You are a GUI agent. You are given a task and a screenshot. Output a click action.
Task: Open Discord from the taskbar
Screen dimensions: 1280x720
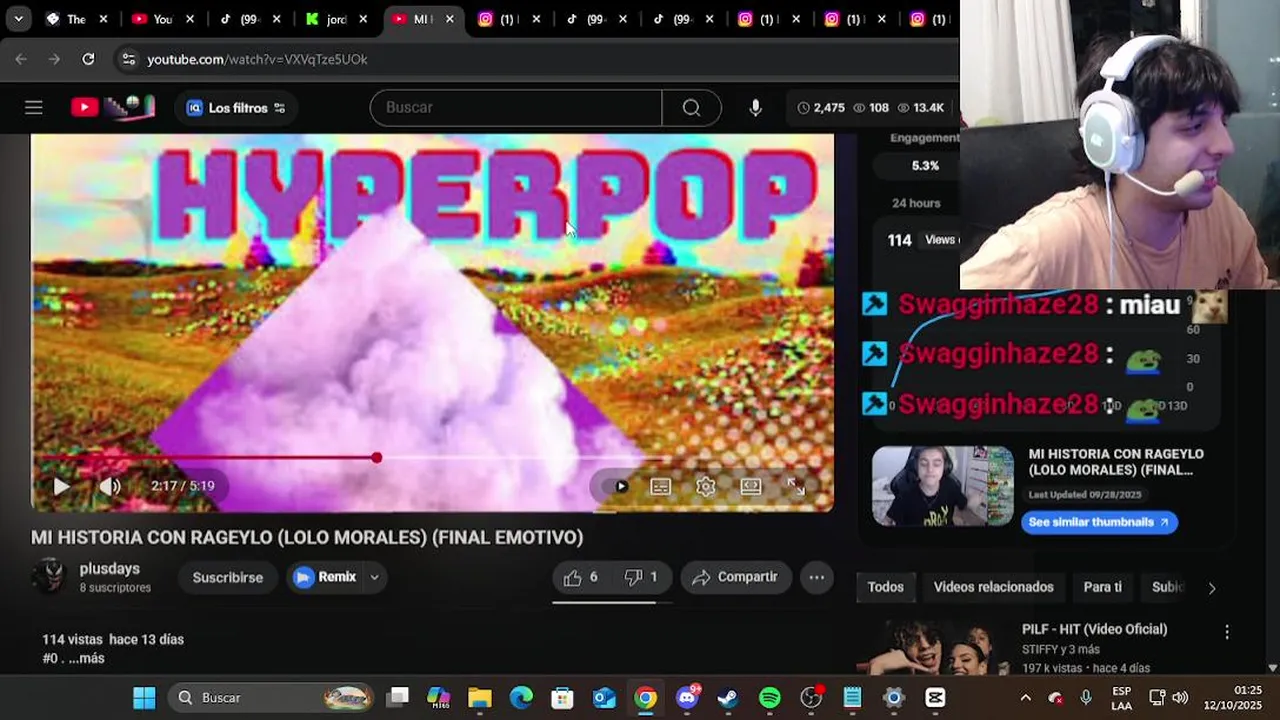point(687,697)
